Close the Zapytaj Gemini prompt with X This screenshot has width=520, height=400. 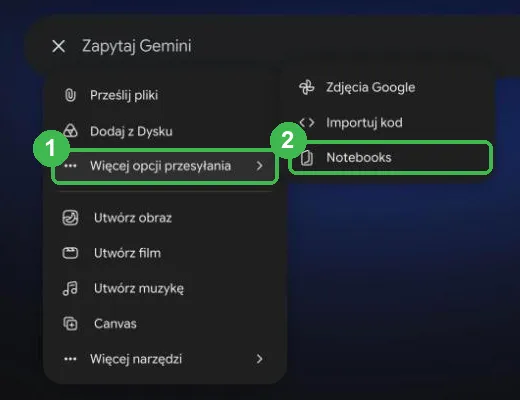tap(59, 46)
